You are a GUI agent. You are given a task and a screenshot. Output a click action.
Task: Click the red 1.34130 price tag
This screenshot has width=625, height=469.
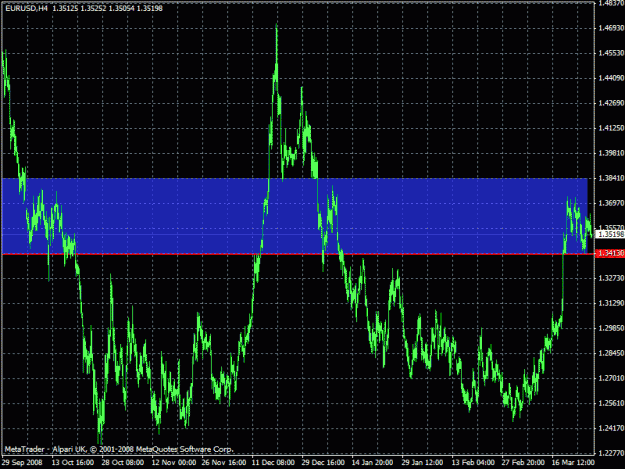coord(610,253)
